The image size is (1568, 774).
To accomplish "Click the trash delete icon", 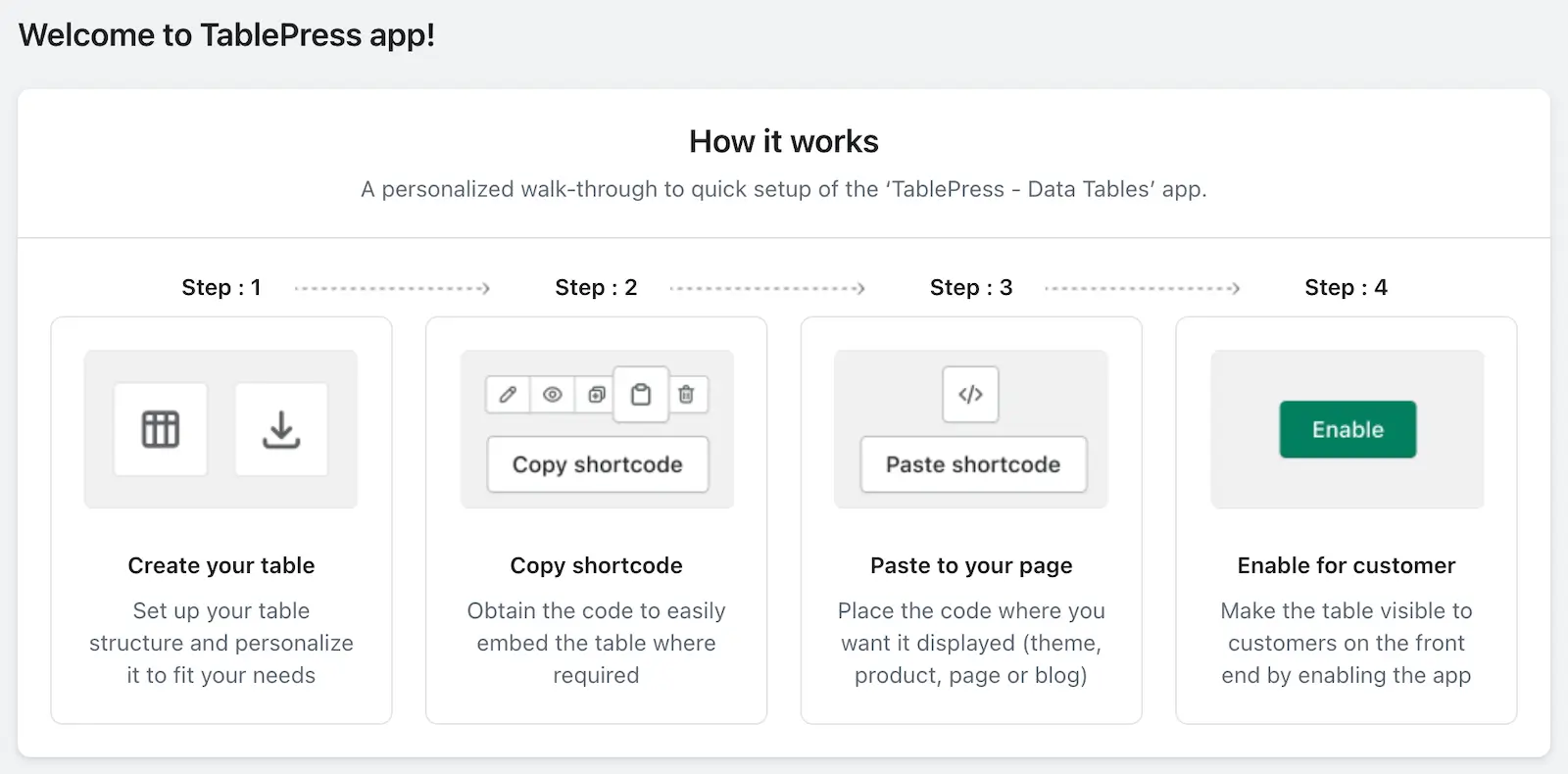I will [687, 395].
